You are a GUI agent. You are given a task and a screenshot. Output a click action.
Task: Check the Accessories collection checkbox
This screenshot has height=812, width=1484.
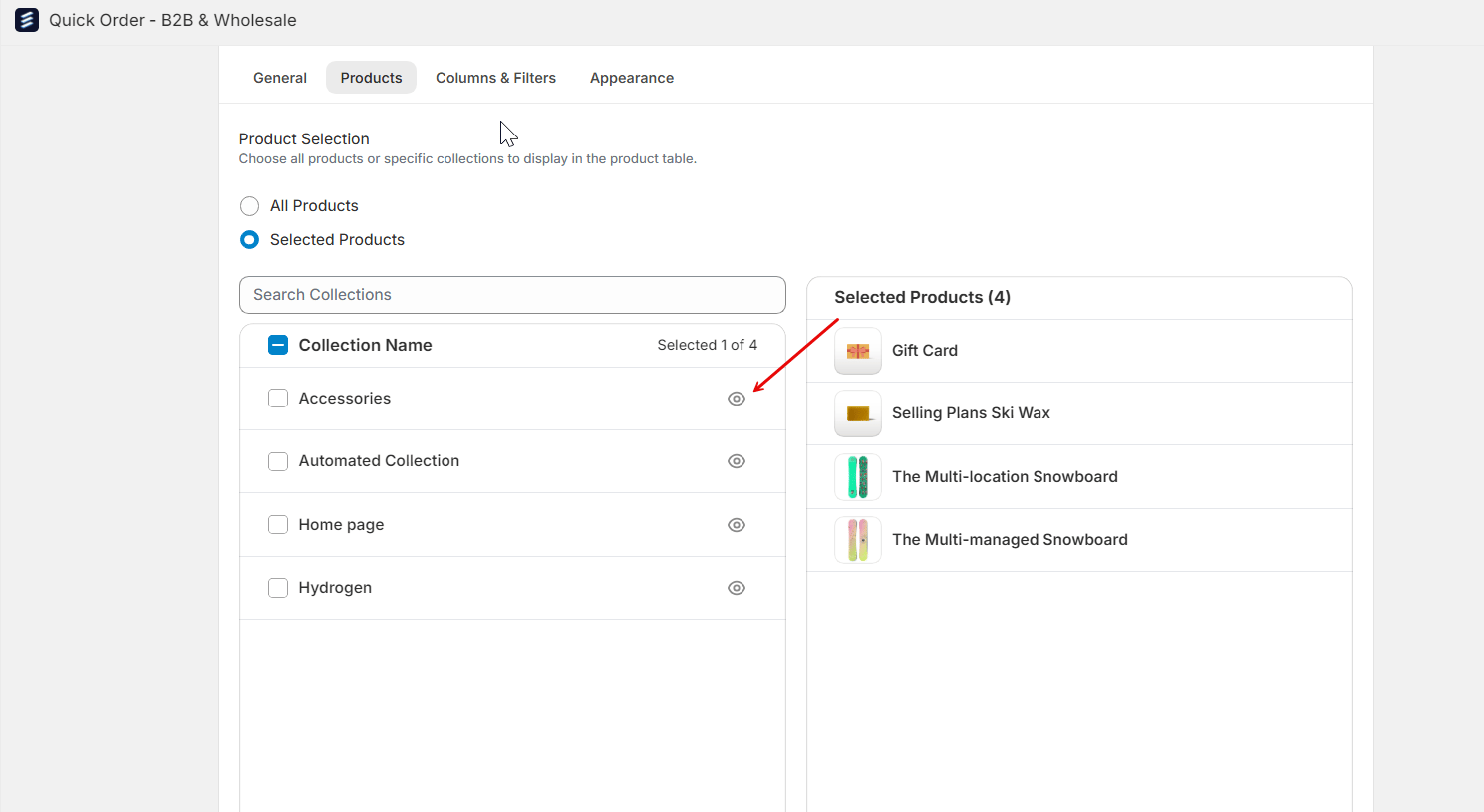coord(278,399)
